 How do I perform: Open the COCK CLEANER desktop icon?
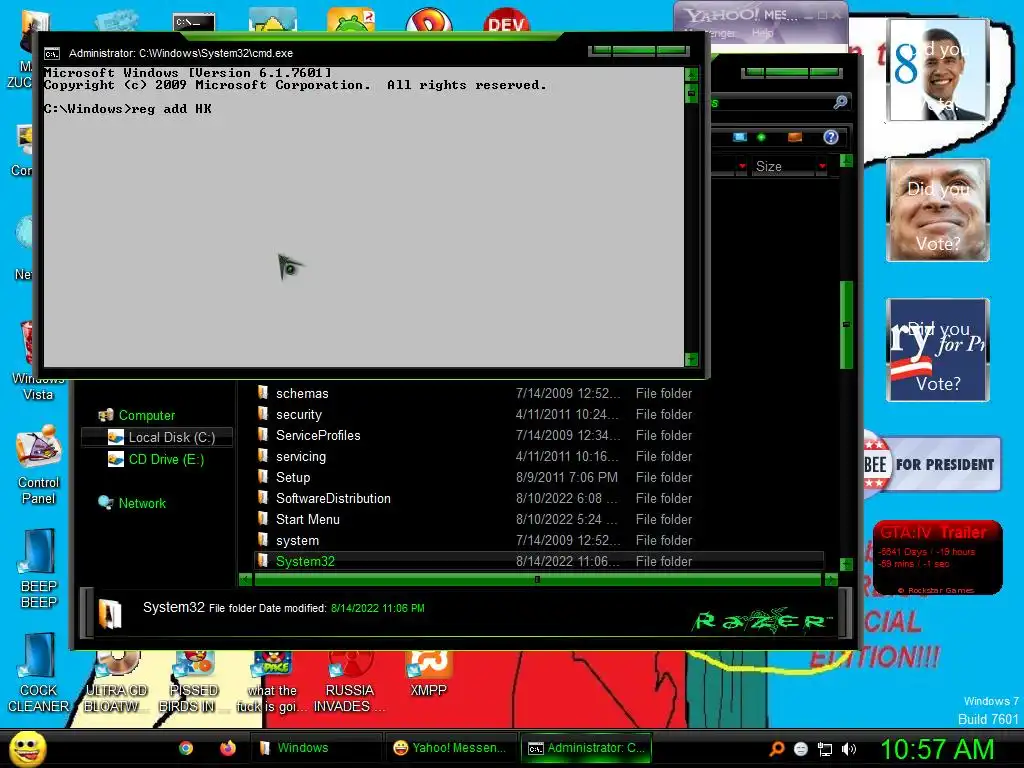[39, 673]
